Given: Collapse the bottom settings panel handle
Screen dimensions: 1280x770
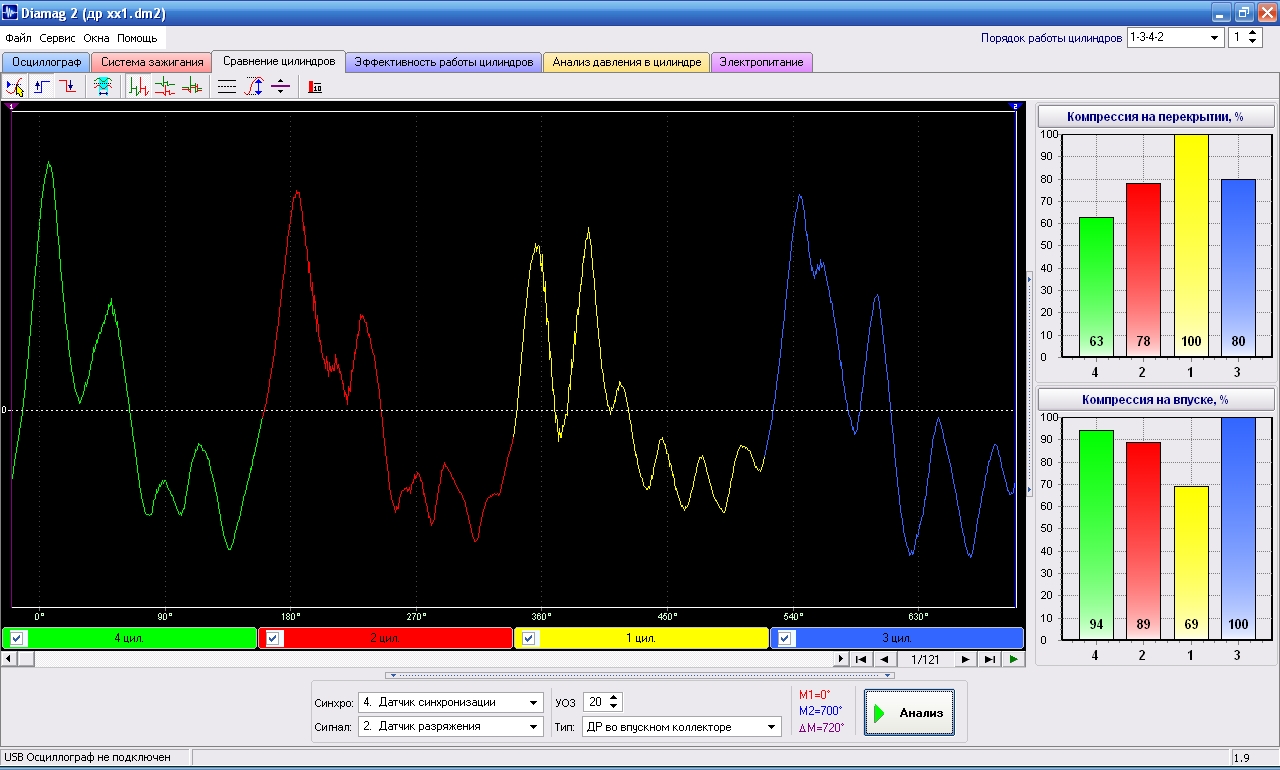Looking at the screenshot, I should tap(639, 675).
